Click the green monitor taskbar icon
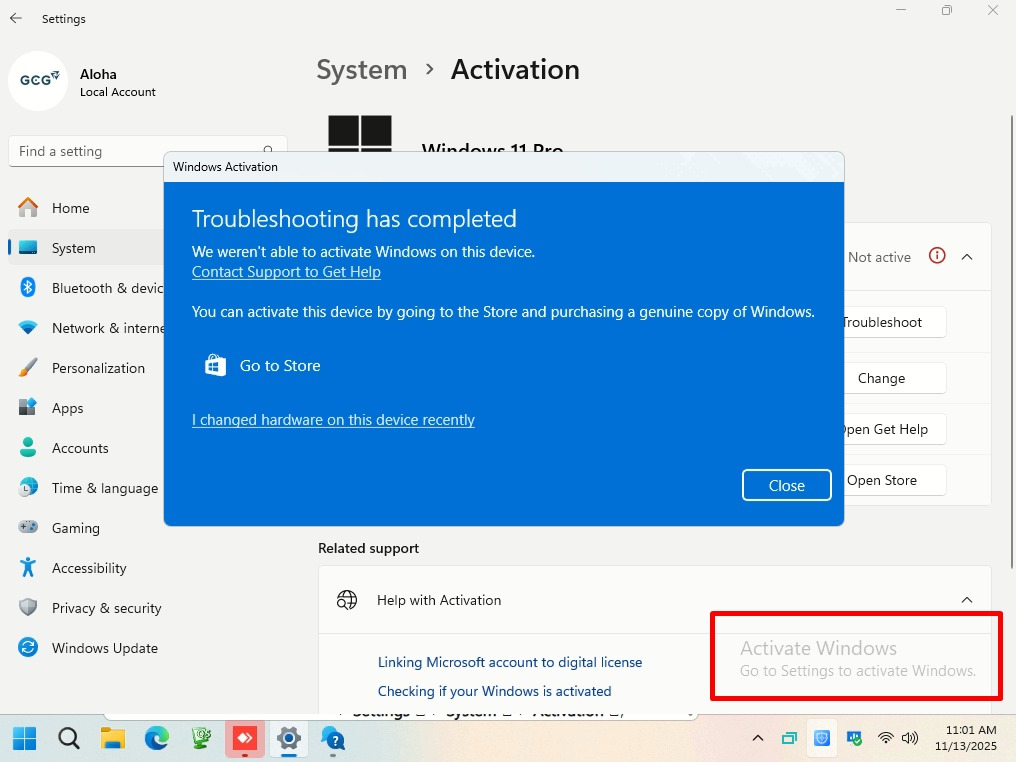Image resolution: width=1016 pixels, height=762 pixels. (x=201, y=739)
